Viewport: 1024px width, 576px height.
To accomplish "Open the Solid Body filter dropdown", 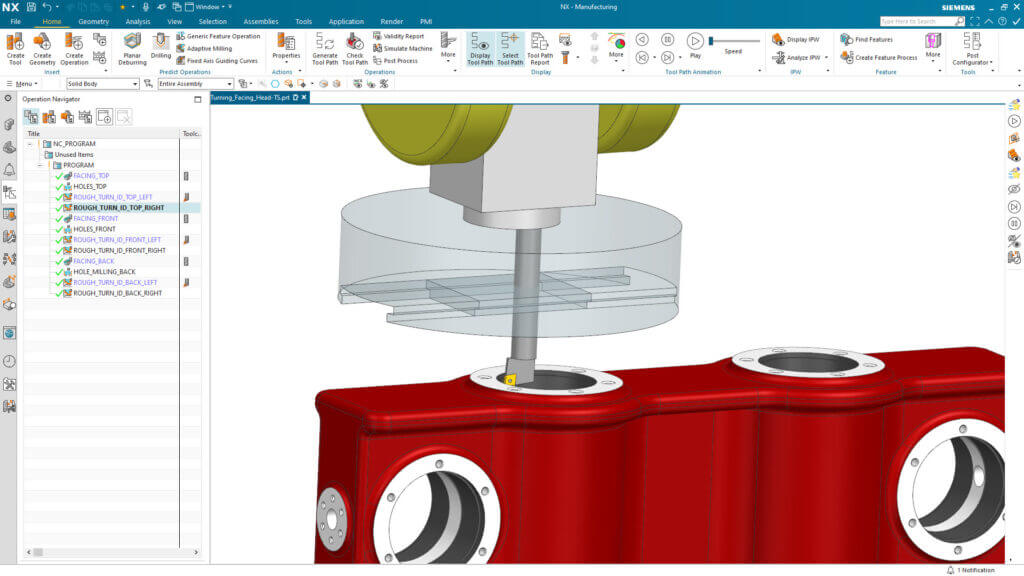I will [x=102, y=84].
